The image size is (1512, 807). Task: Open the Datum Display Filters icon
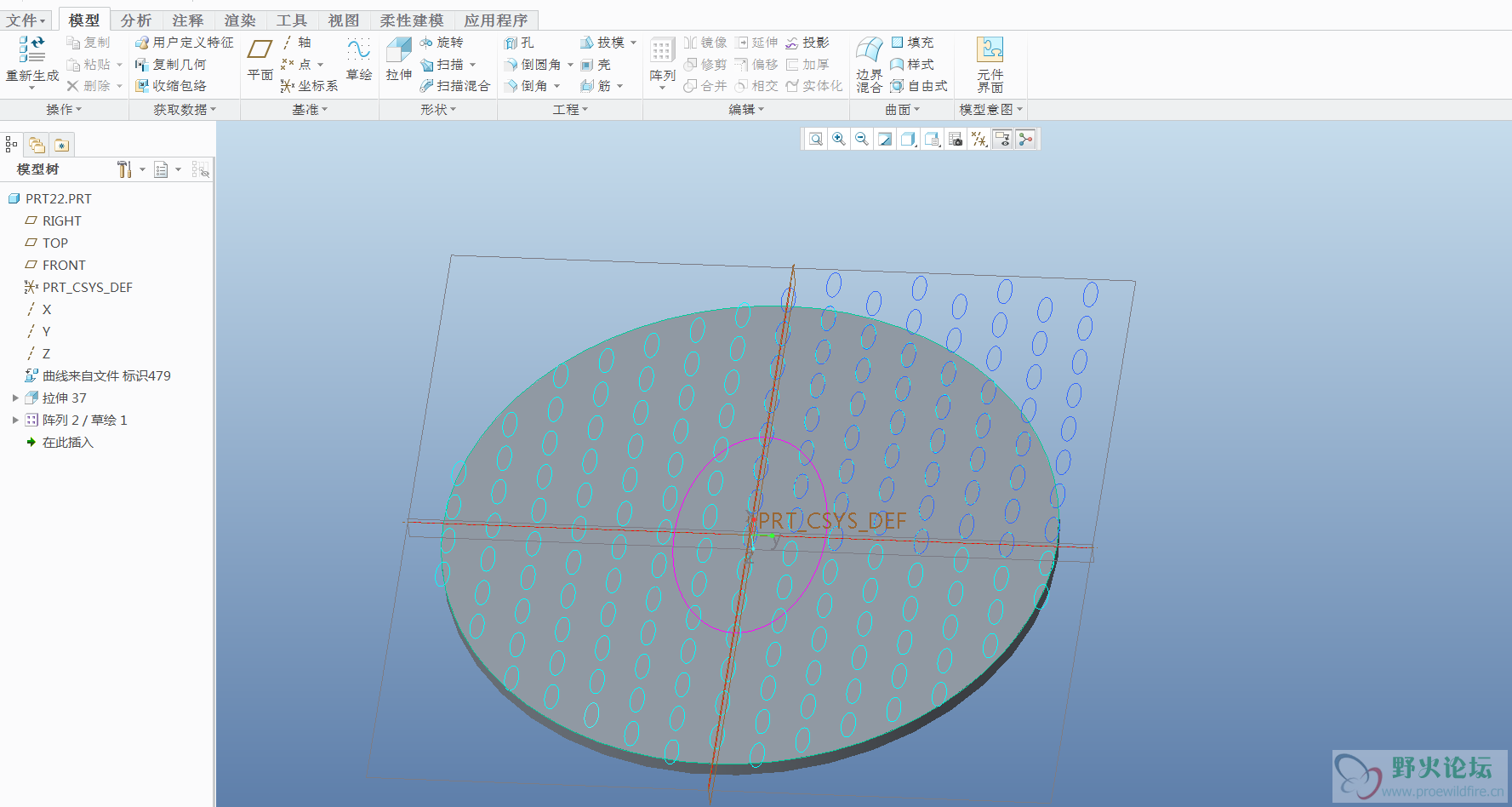(979, 140)
